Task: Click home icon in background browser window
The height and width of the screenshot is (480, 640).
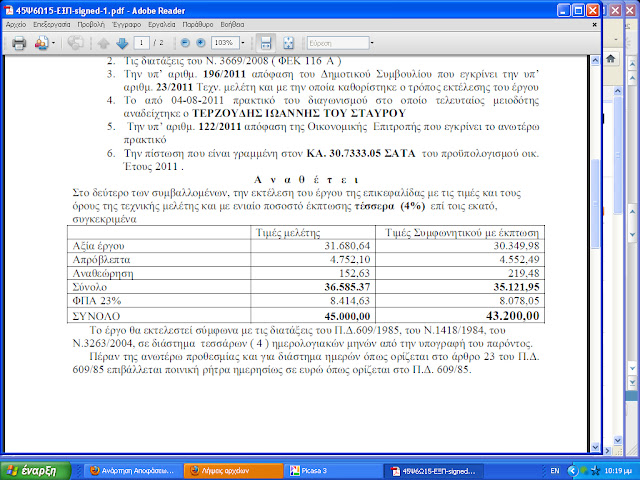Action: pos(611,59)
